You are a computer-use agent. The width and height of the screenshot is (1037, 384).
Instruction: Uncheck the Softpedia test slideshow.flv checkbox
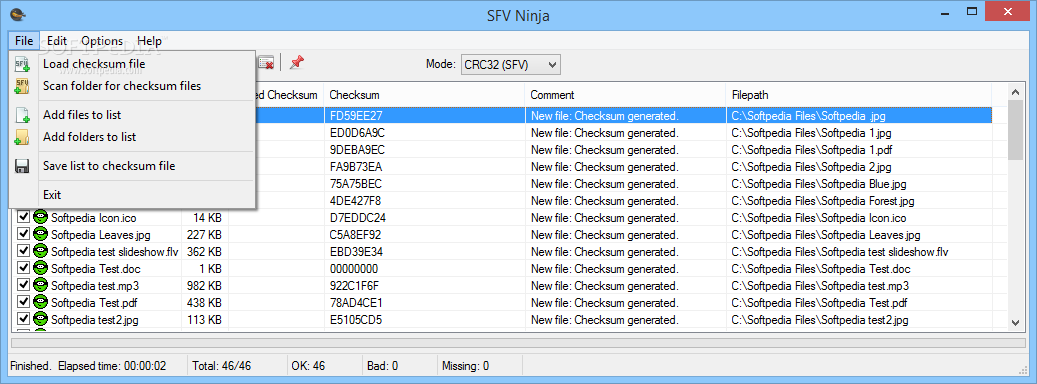click(24, 251)
